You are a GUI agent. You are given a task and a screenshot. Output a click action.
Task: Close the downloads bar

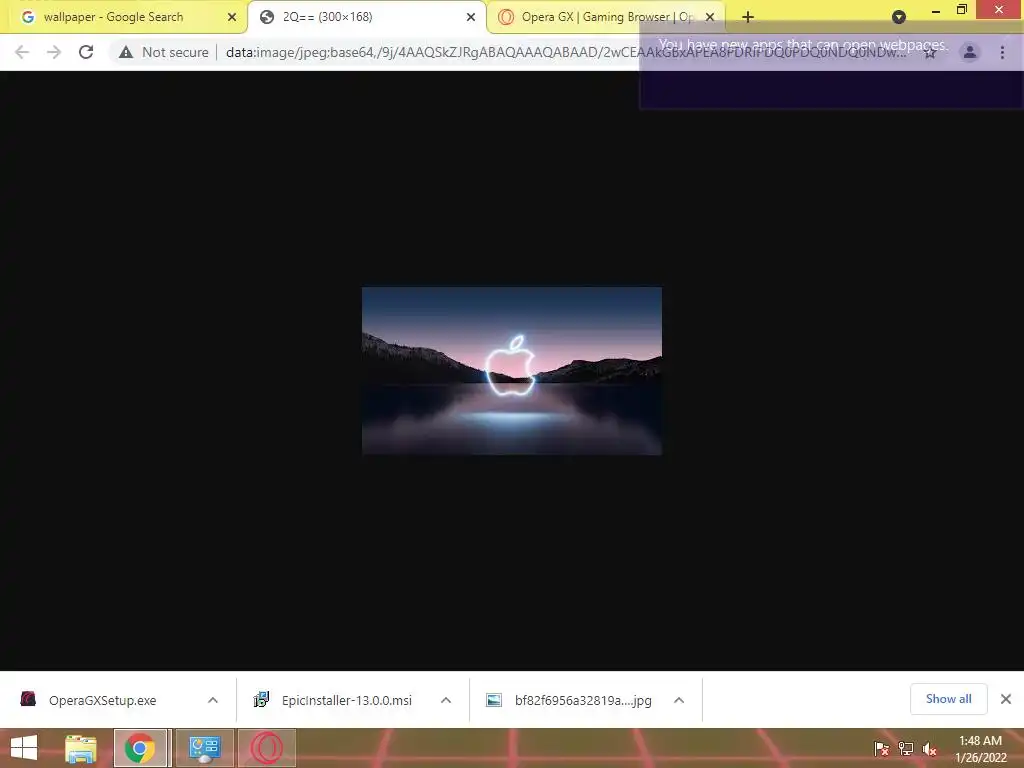[x=1006, y=699]
